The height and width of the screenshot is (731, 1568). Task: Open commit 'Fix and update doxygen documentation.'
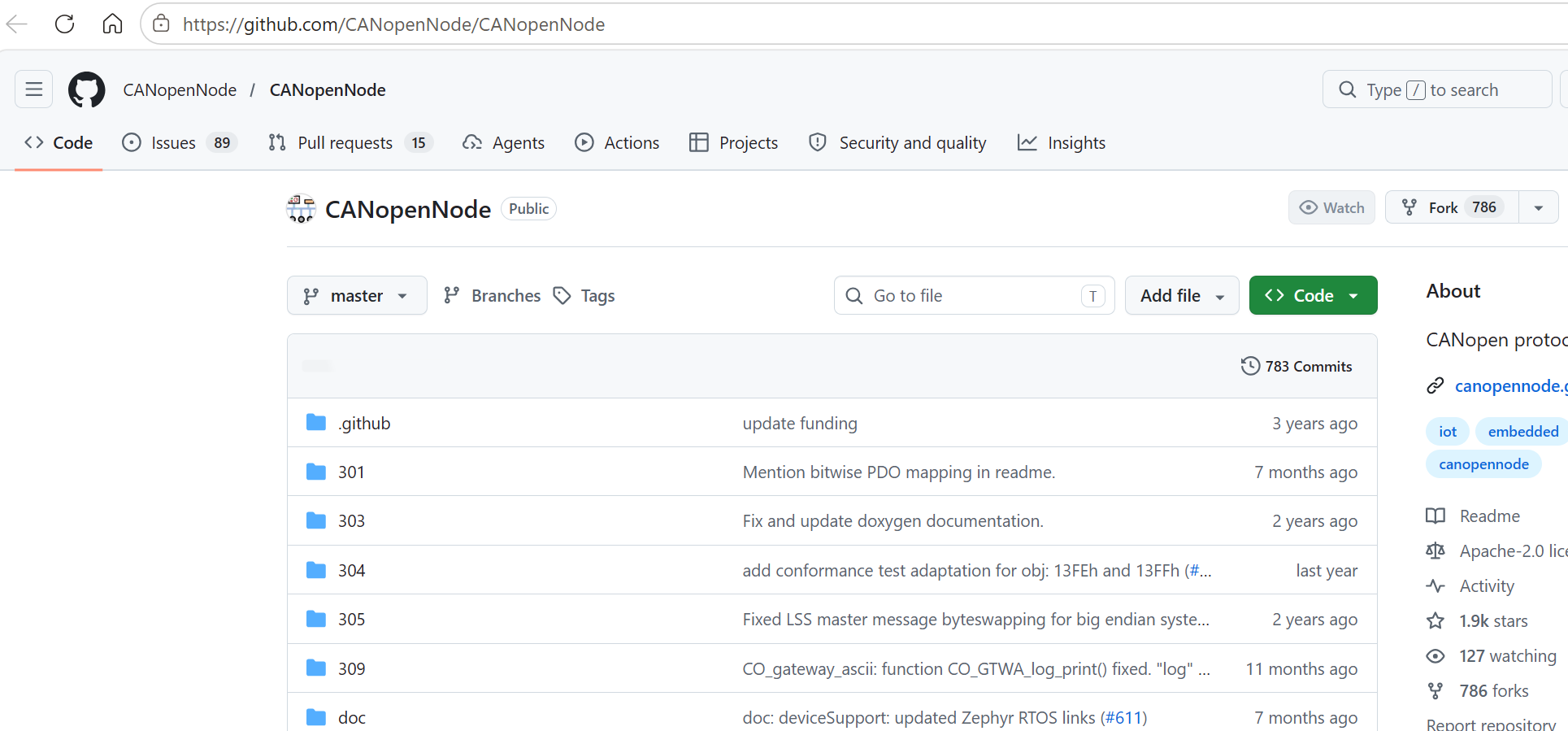click(x=893, y=520)
